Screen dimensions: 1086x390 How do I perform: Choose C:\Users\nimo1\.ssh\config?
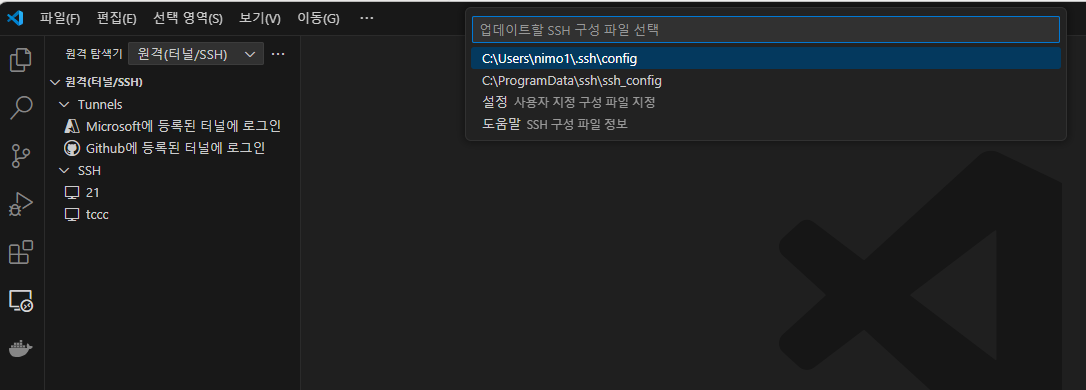click(x=765, y=58)
